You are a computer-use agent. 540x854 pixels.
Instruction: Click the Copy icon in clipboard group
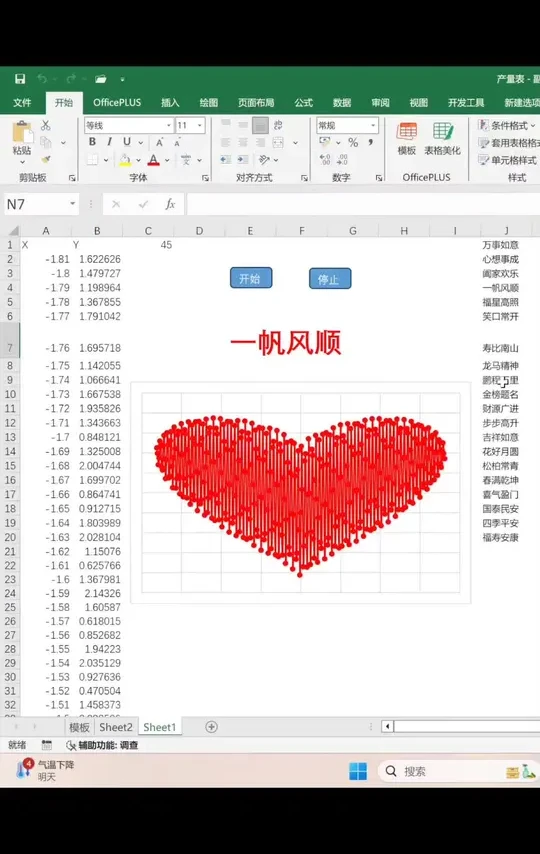coord(46,142)
